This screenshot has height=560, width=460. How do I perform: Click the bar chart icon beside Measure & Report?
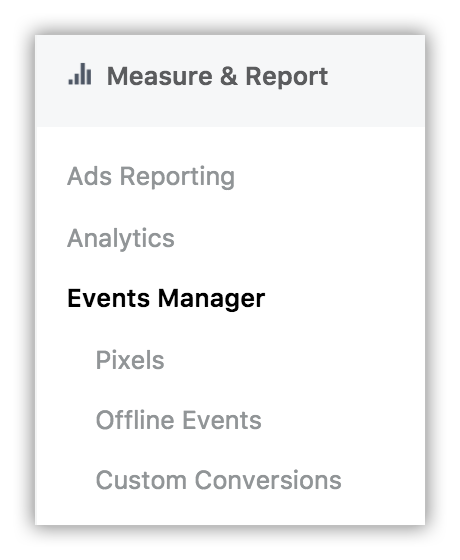80,74
